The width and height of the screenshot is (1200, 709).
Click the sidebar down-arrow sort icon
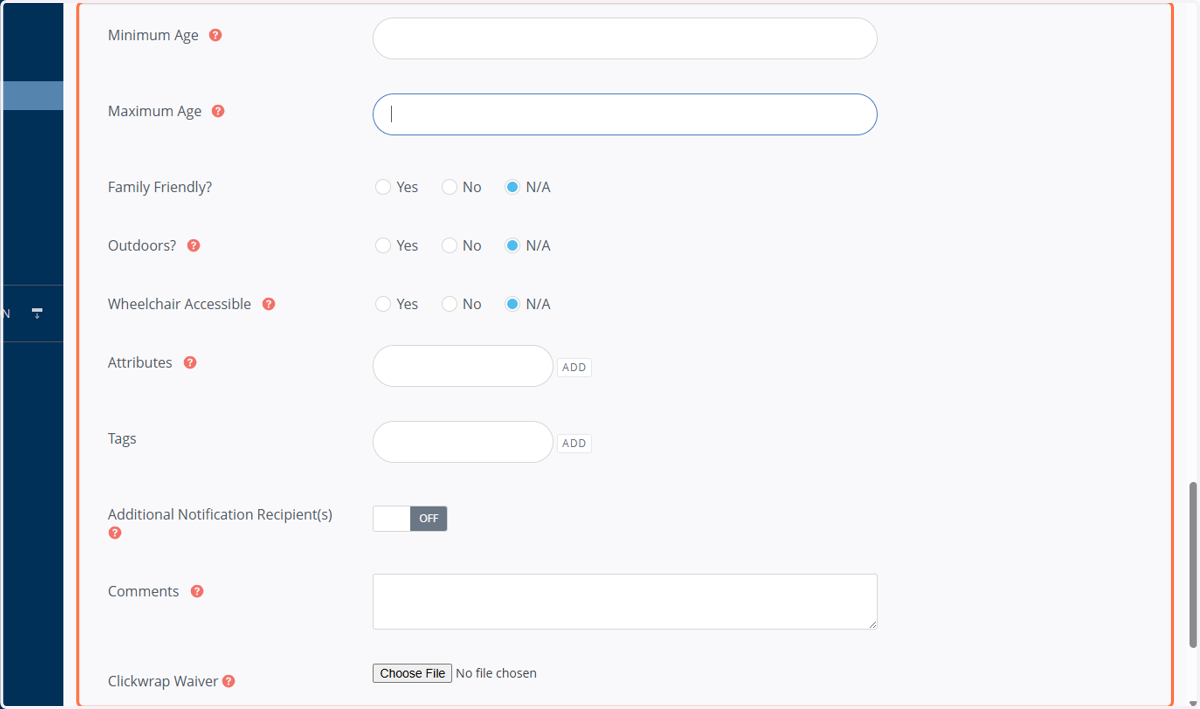click(x=37, y=313)
